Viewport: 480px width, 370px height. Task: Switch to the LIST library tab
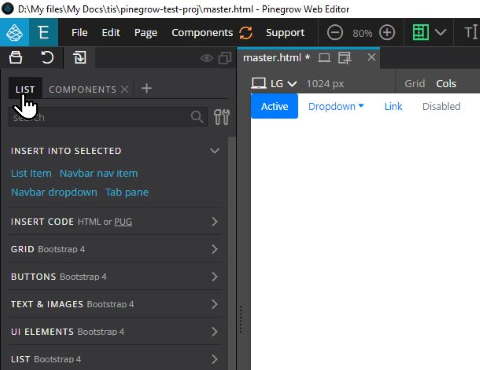pos(25,89)
